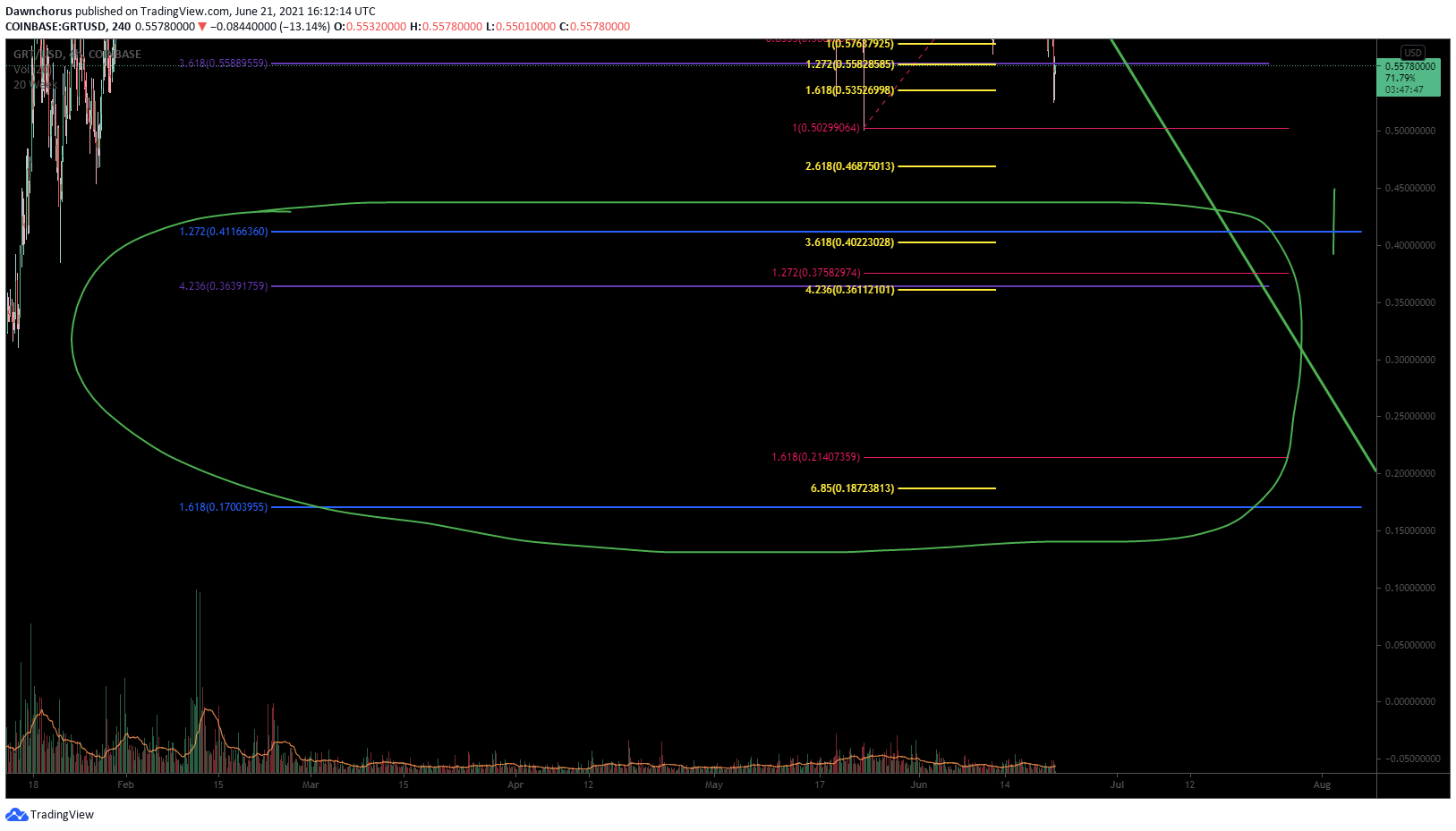Image resolution: width=1456 pixels, height=831 pixels.
Task: Select the 1.272(0.55828585) yellow fib label
Action: [x=850, y=64]
